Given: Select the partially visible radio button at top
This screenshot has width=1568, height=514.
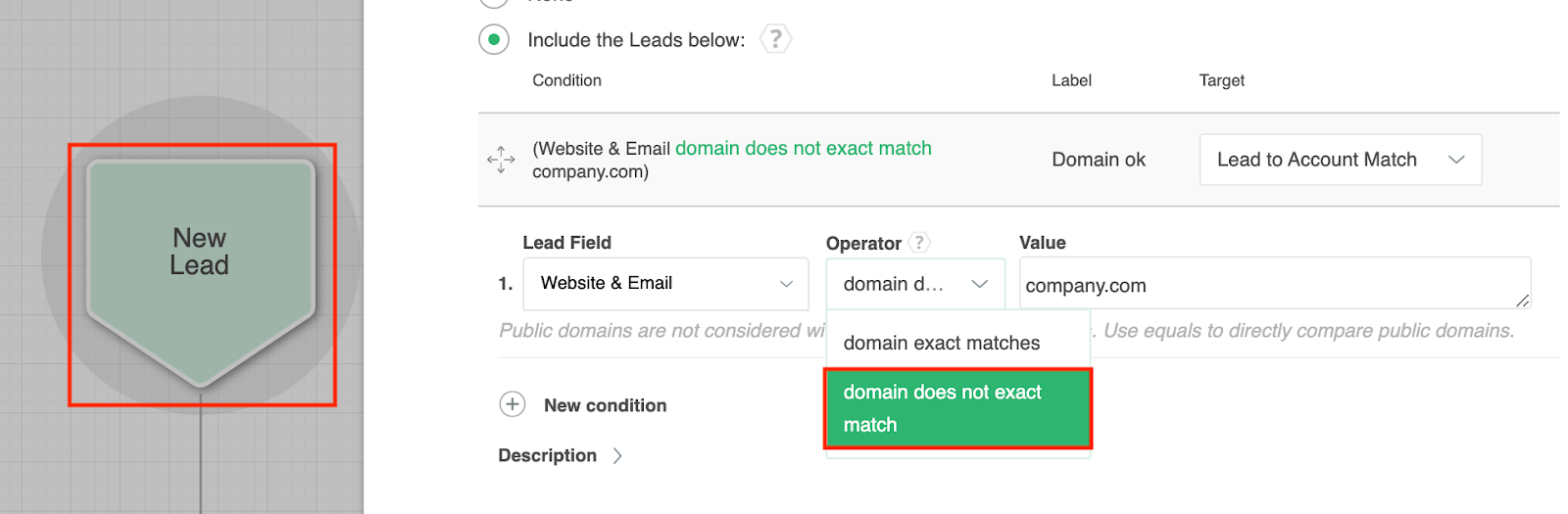Looking at the screenshot, I should [494, 3].
